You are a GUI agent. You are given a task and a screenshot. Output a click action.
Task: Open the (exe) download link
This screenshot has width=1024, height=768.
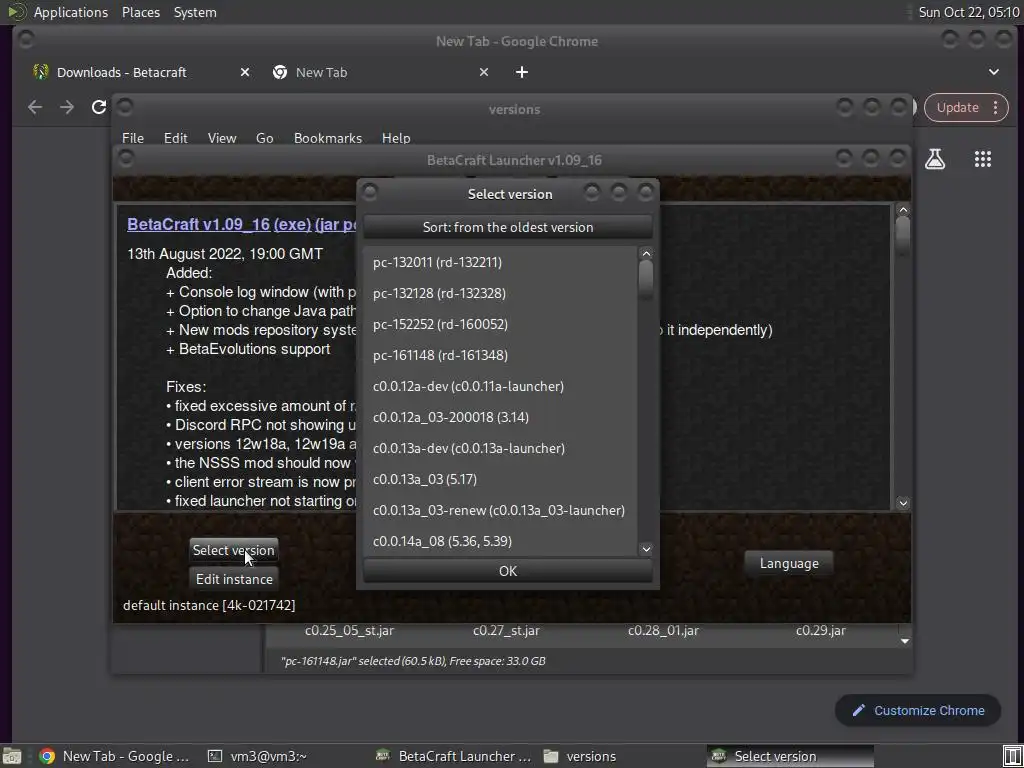(293, 224)
